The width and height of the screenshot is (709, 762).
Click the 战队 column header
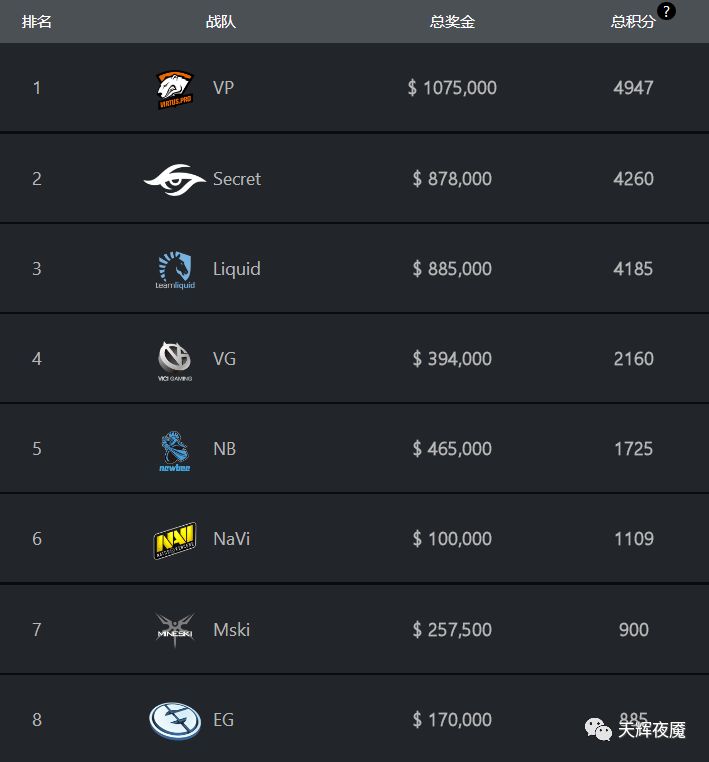[221, 21]
